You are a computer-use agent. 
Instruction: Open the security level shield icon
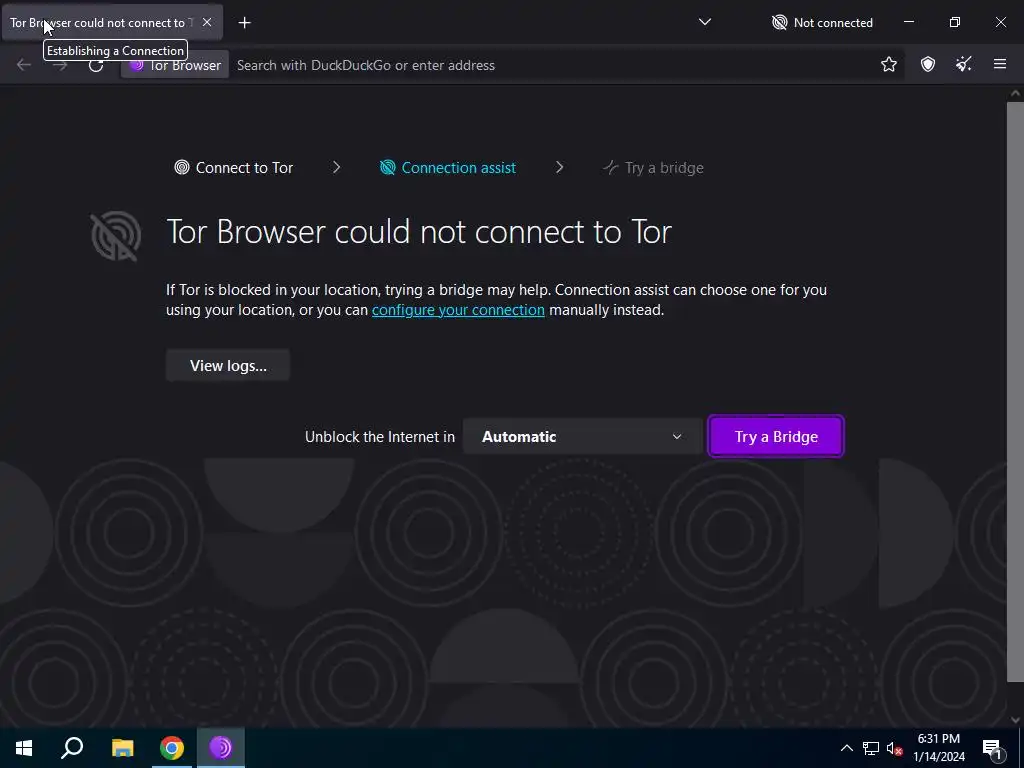927,64
